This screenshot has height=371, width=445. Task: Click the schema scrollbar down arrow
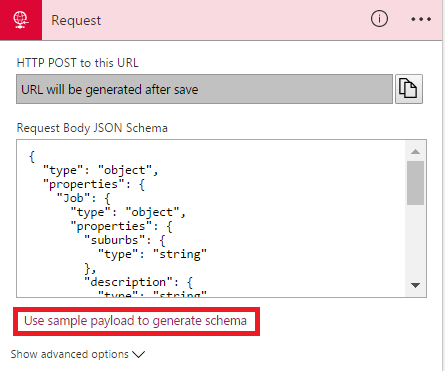click(415, 285)
